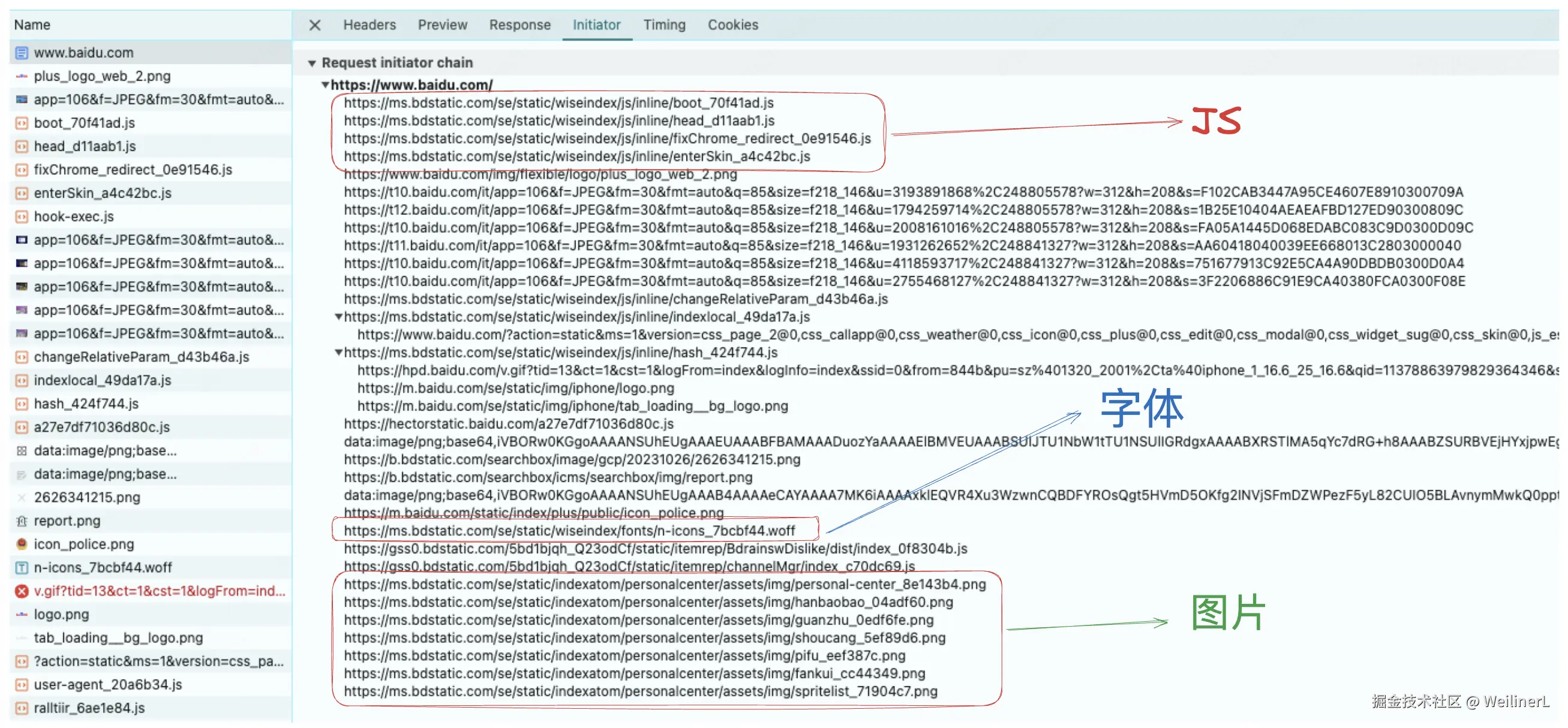Click the n-icons_7bcbf44.woff font icon

point(22,567)
